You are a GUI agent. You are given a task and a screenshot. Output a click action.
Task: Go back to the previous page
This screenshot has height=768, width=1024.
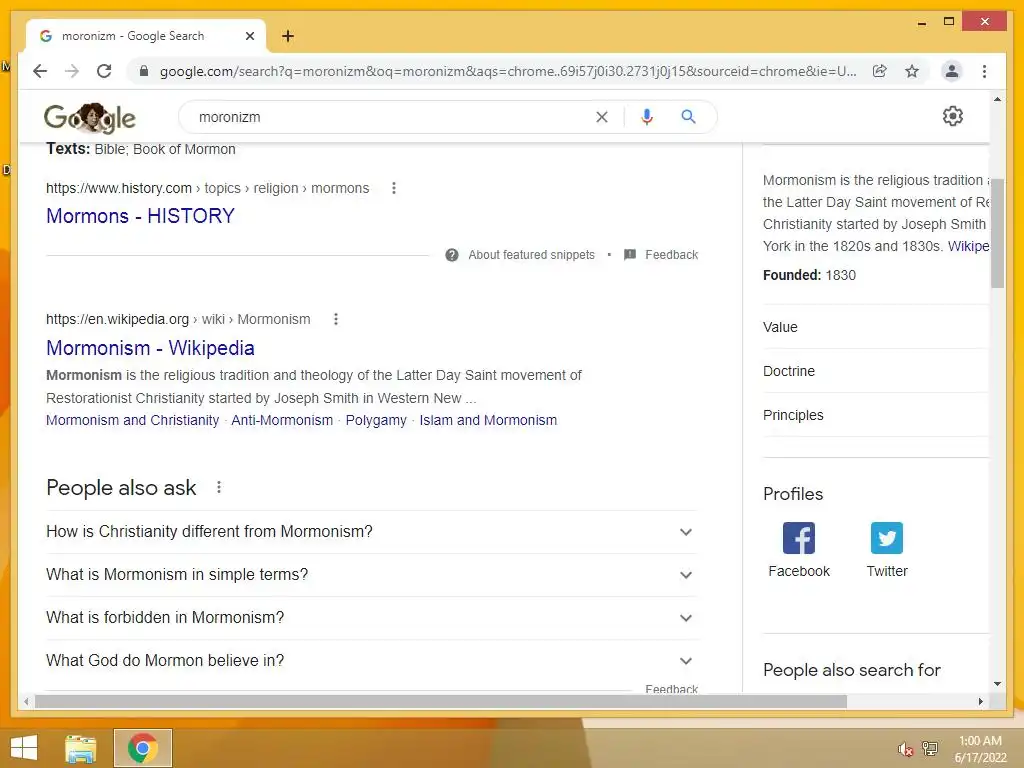pyautogui.click(x=40, y=71)
